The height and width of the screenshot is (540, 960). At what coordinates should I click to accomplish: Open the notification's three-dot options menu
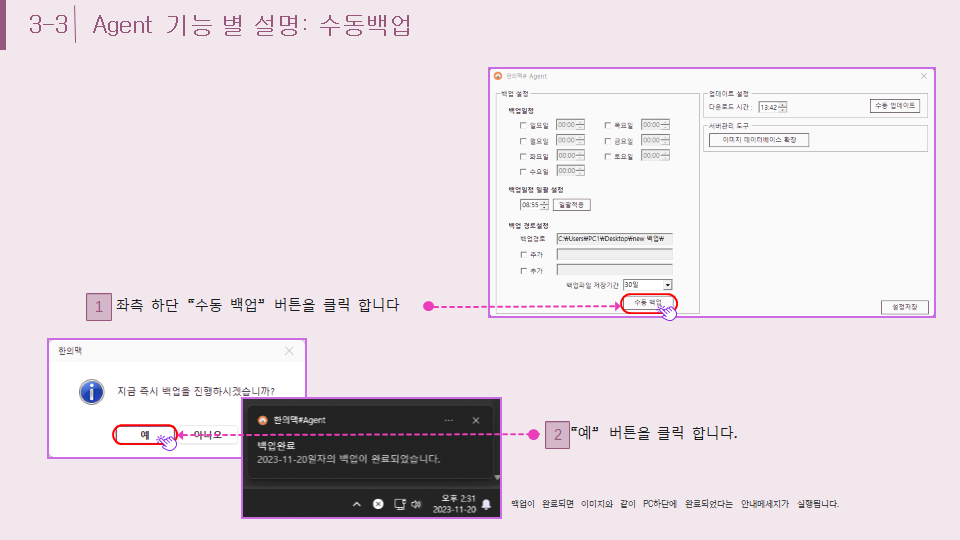(x=449, y=420)
